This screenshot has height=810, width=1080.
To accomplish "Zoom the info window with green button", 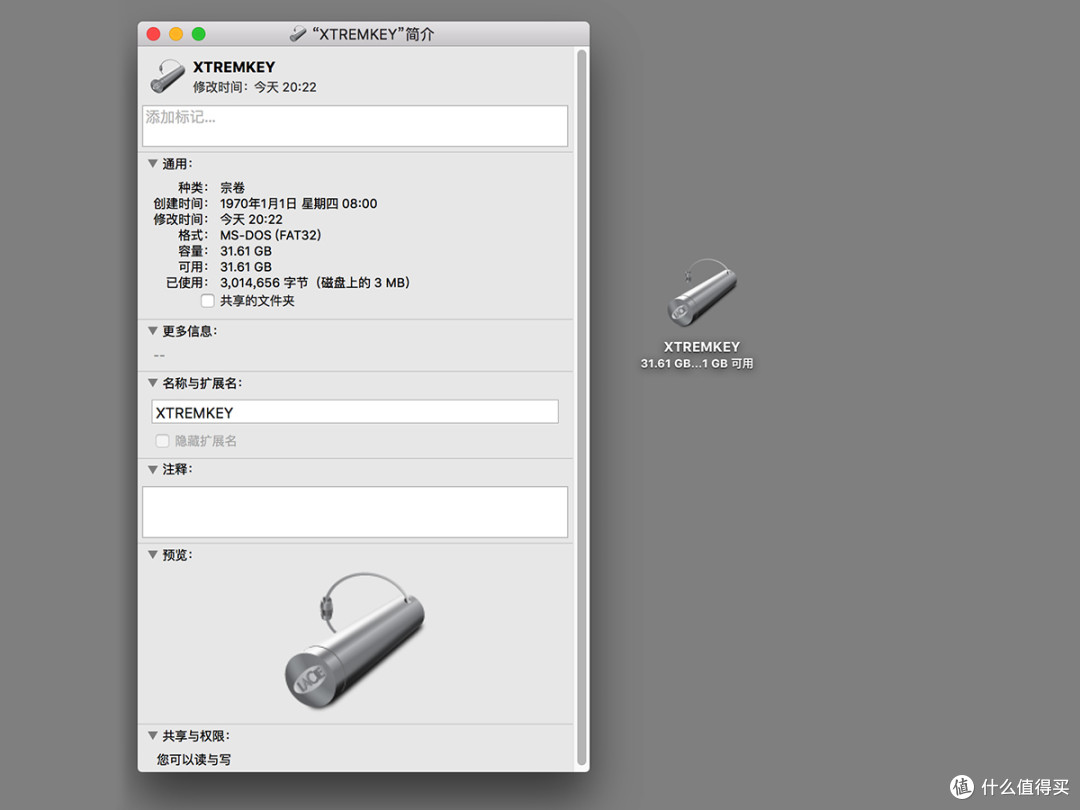I will (x=198, y=34).
